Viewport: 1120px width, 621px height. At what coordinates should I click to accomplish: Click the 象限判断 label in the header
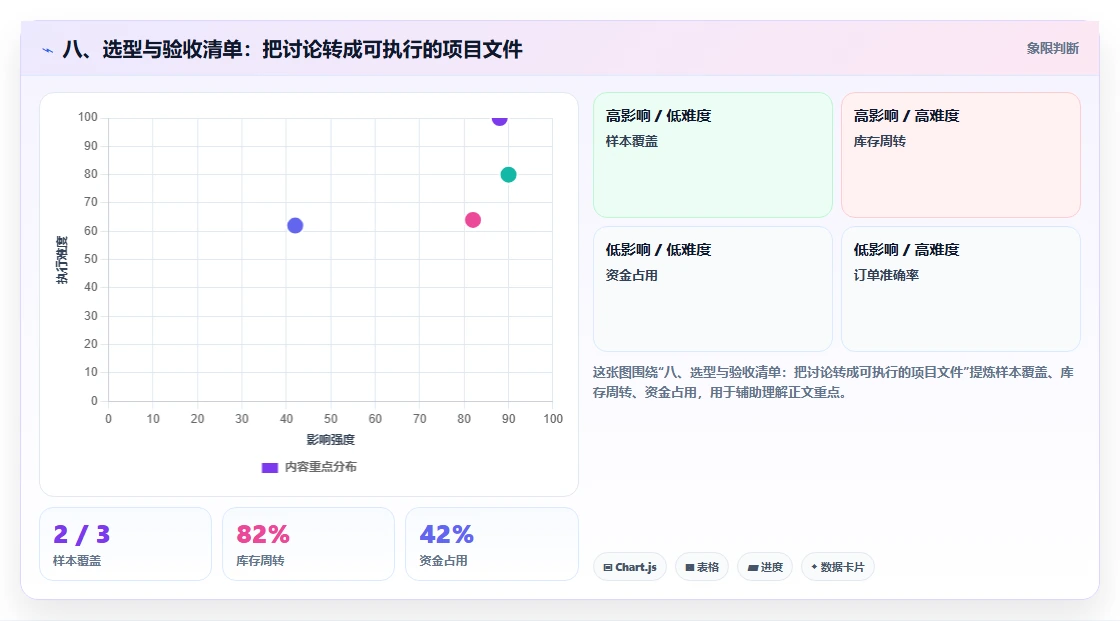point(1052,49)
